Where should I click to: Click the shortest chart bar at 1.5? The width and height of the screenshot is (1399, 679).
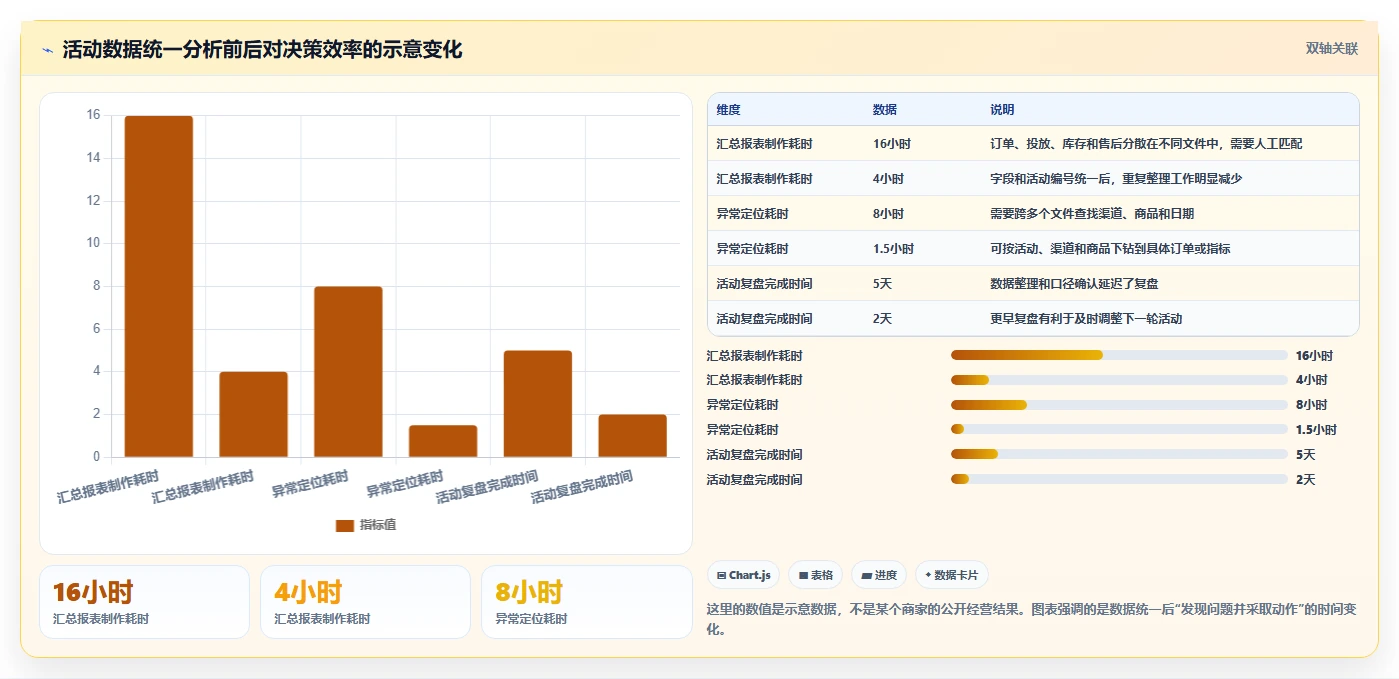coord(443,441)
